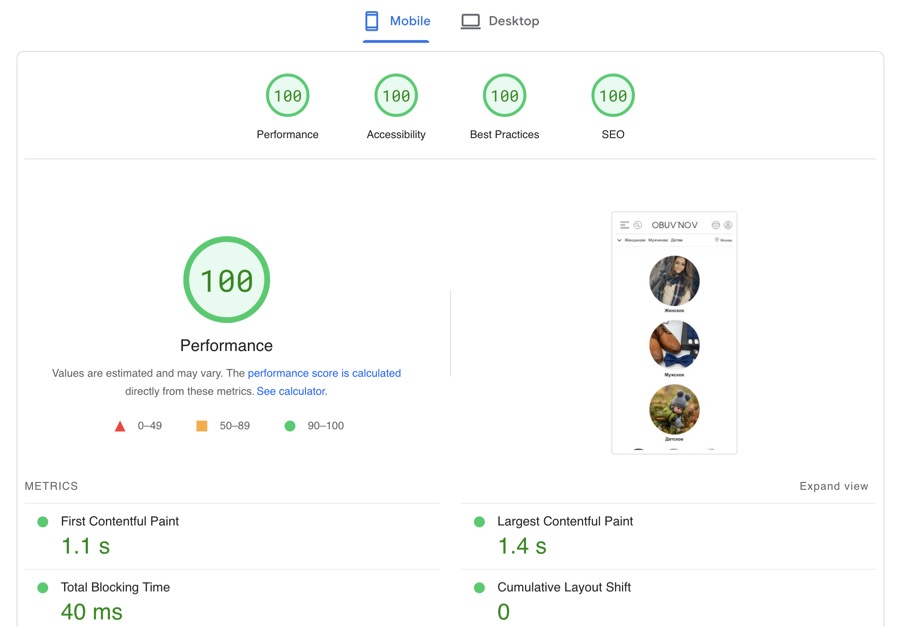Click the Total Blocking Time green dot
This screenshot has width=900, height=627.
[x=42, y=588]
